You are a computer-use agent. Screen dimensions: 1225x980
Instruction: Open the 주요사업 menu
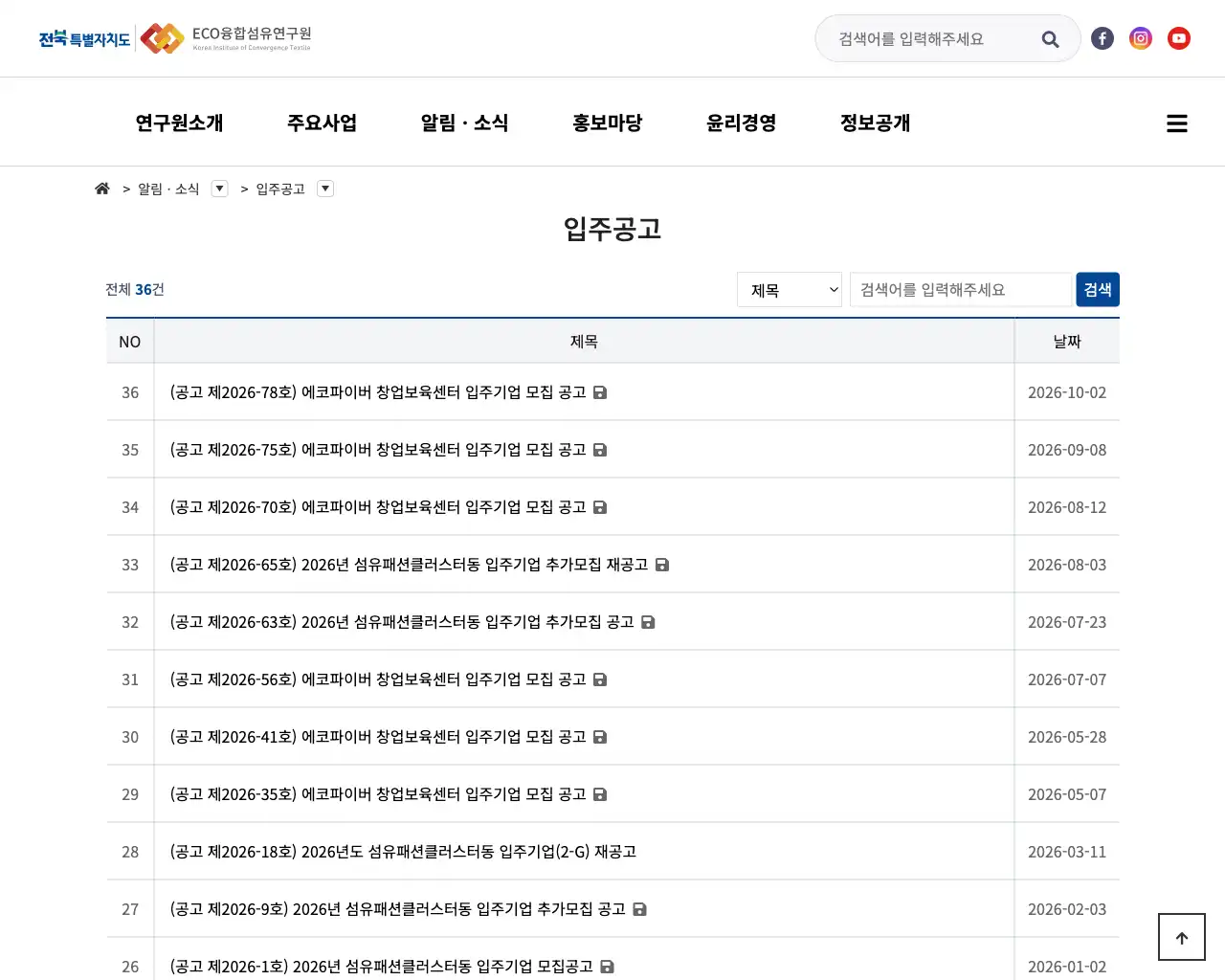pos(322,122)
